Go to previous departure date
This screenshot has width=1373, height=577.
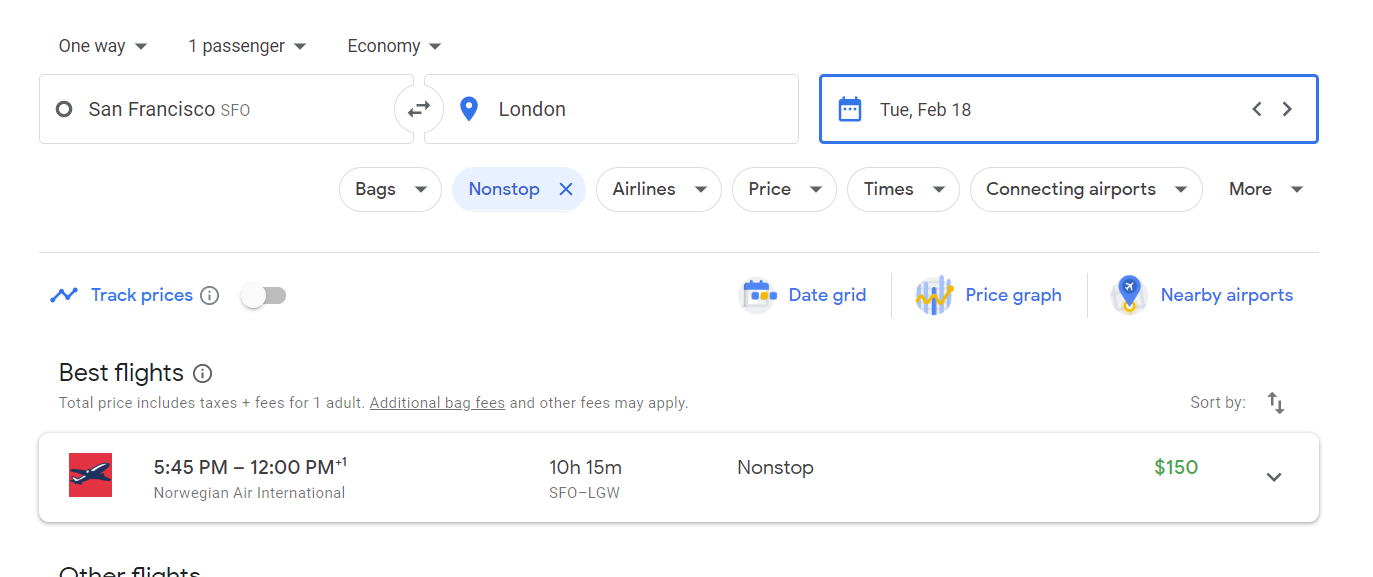coord(1257,109)
